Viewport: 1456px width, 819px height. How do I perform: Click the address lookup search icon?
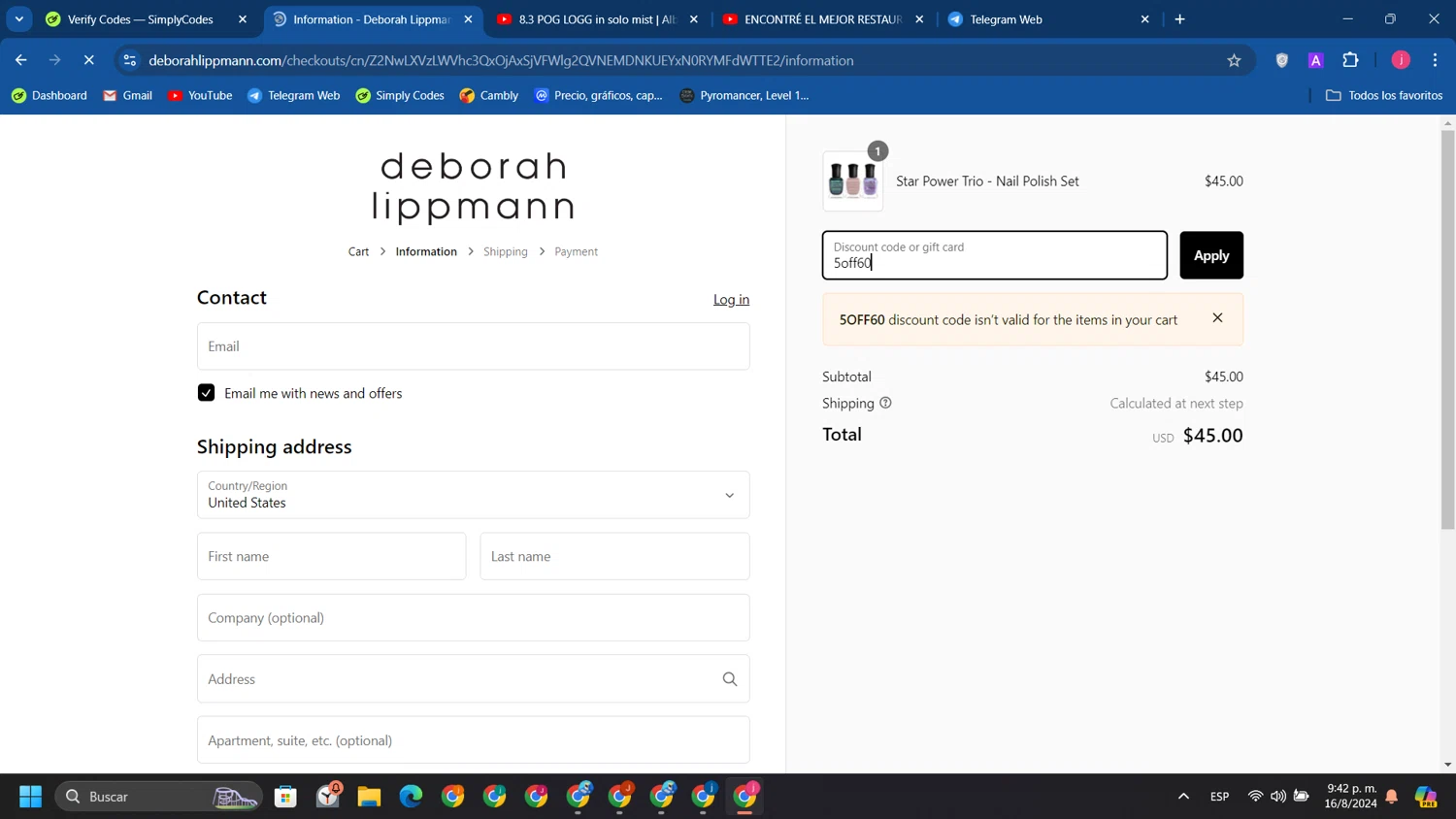coord(730,679)
